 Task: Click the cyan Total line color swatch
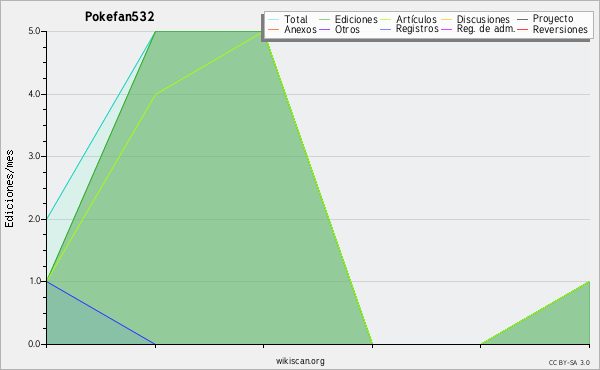coord(274,20)
